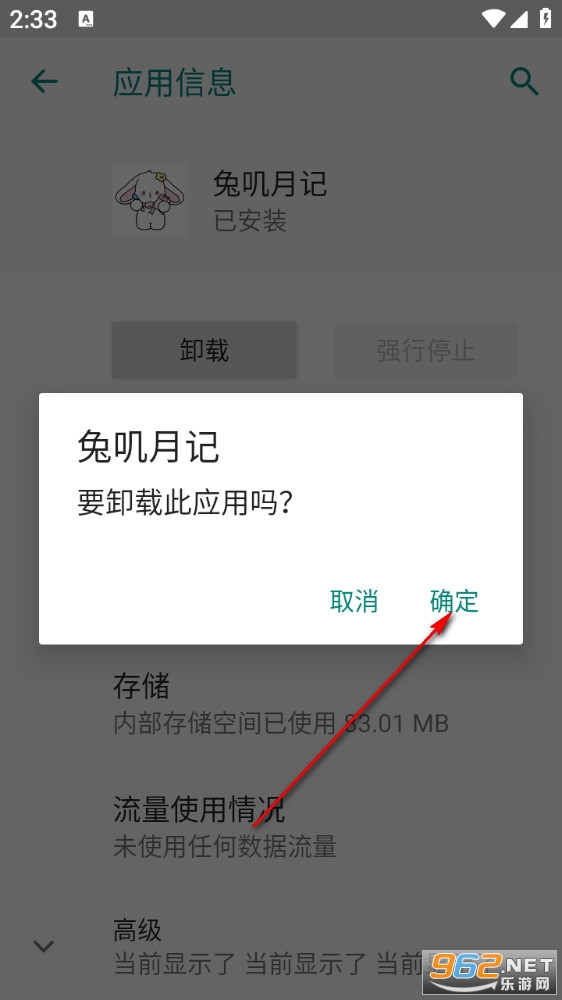Confirm uninstall with 确定

point(454,601)
